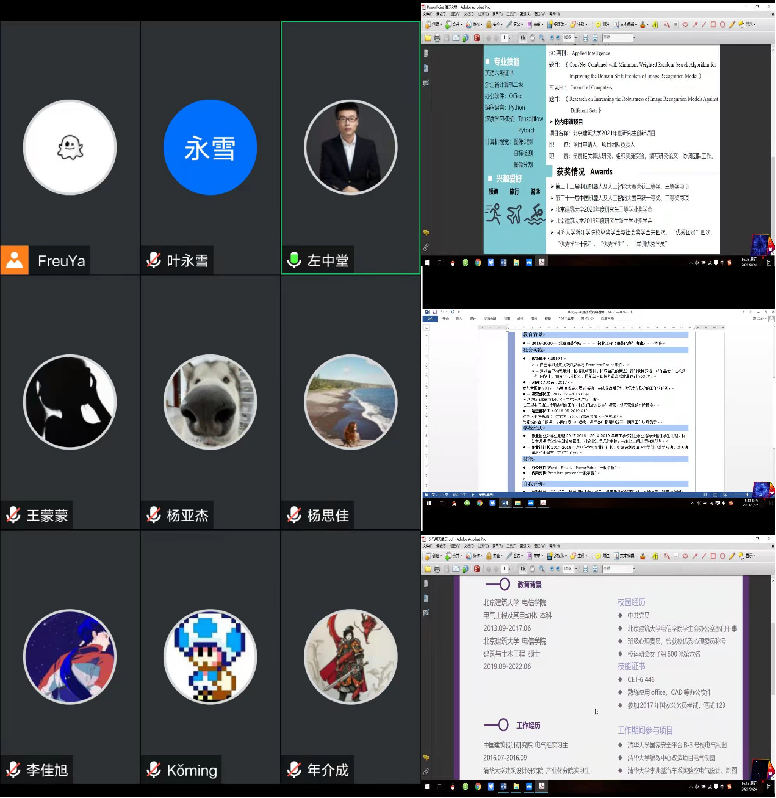The width and height of the screenshot is (776, 798).
Task: Click the 李佳旭 participant name label
Action: point(48,770)
